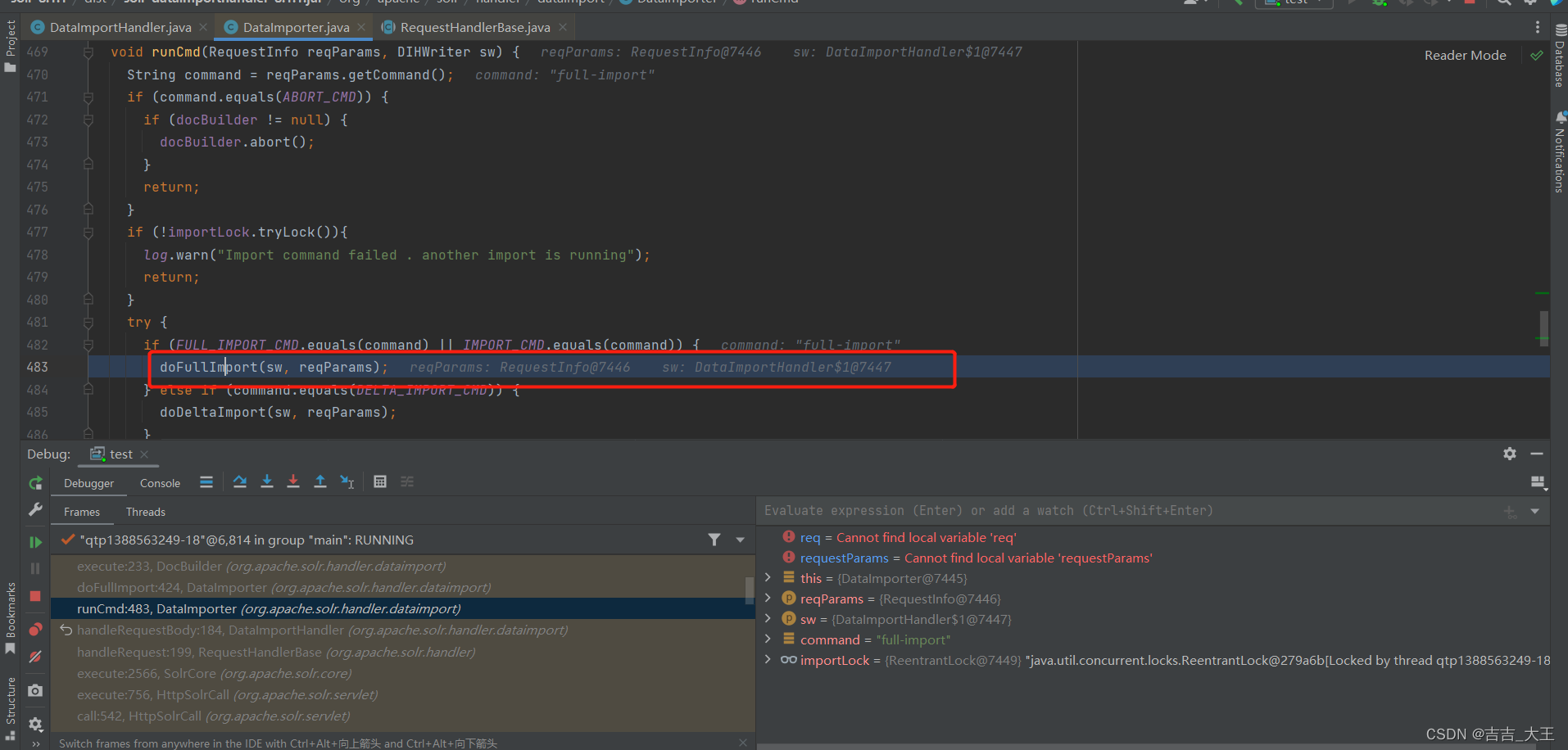Run to cursor
1568x750 pixels.
click(x=347, y=482)
